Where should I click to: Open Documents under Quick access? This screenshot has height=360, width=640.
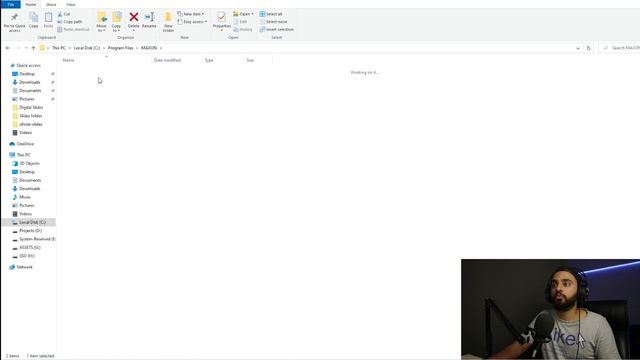pyautogui.click(x=30, y=91)
